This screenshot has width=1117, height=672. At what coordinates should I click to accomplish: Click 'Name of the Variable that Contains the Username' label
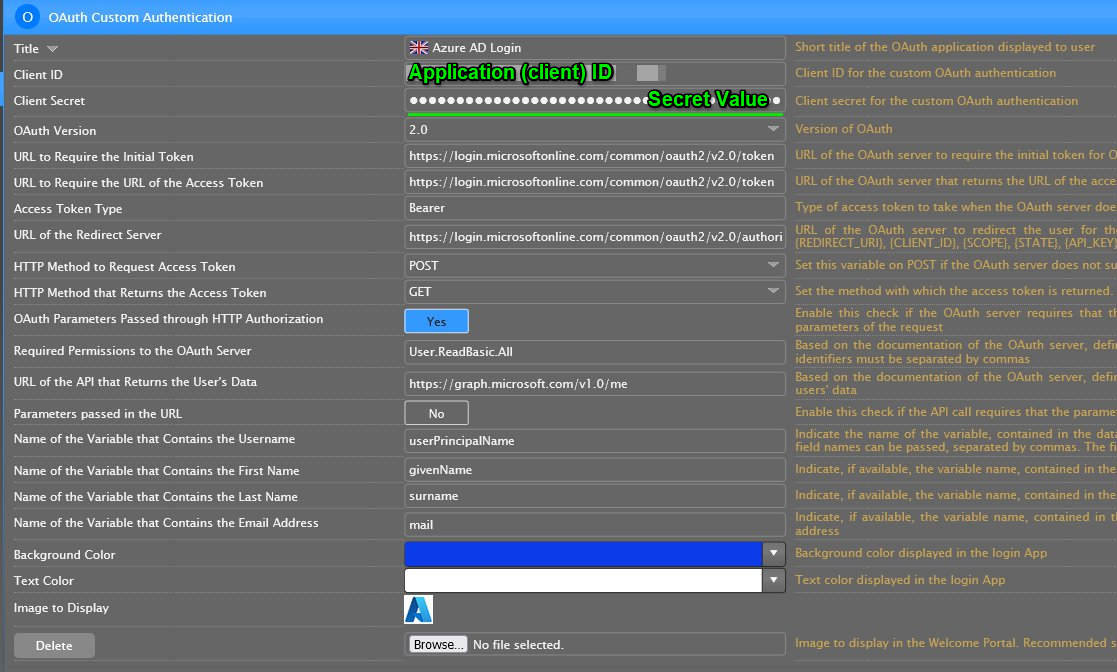coord(154,439)
